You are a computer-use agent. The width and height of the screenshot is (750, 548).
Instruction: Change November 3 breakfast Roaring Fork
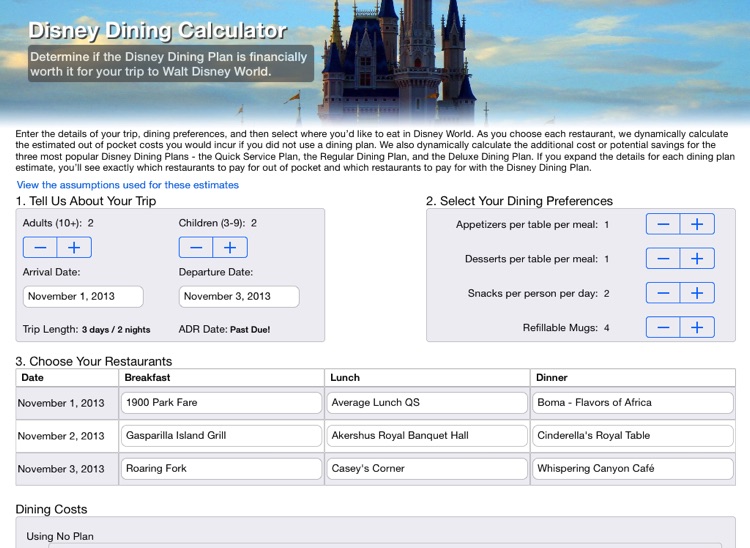pyautogui.click(x=221, y=469)
